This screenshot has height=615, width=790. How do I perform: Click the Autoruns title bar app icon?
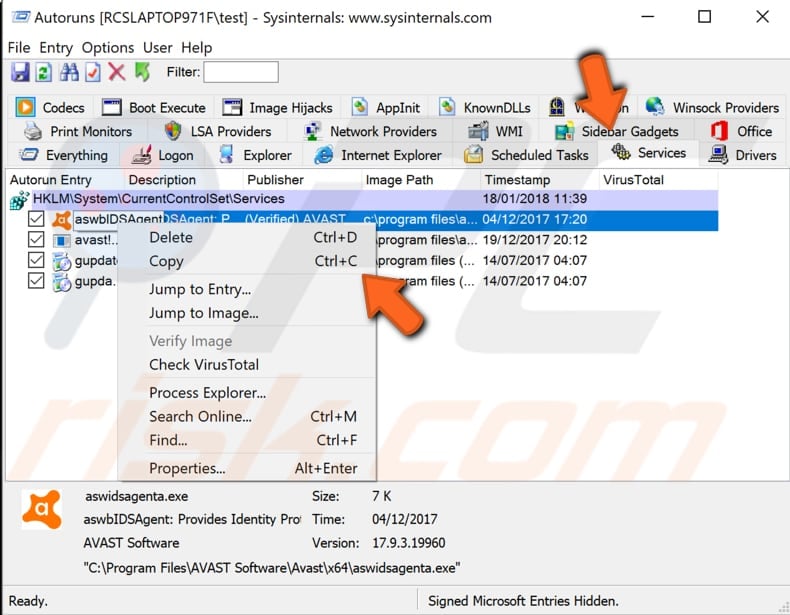(21, 17)
